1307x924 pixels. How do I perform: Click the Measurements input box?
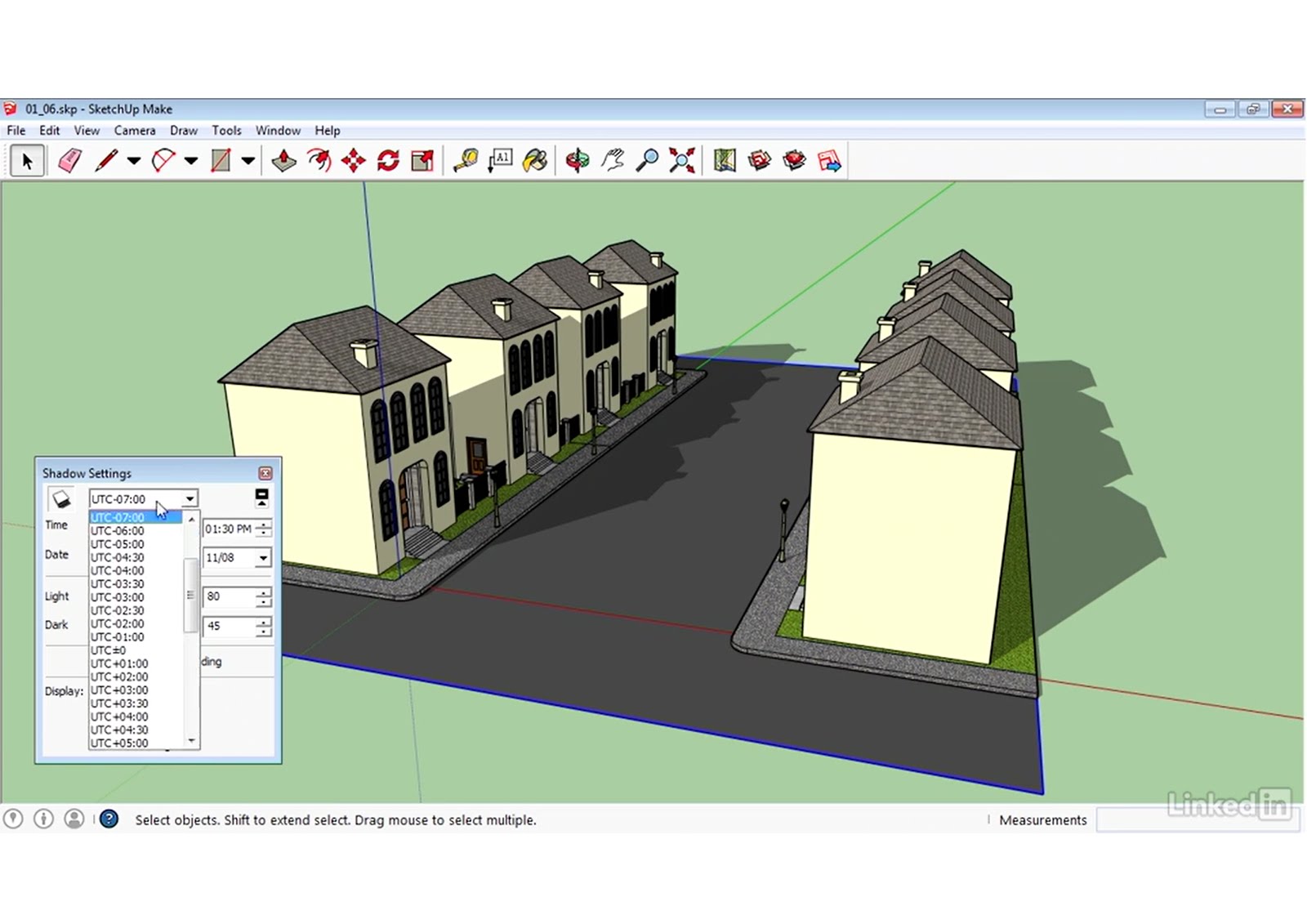coord(1198,819)
